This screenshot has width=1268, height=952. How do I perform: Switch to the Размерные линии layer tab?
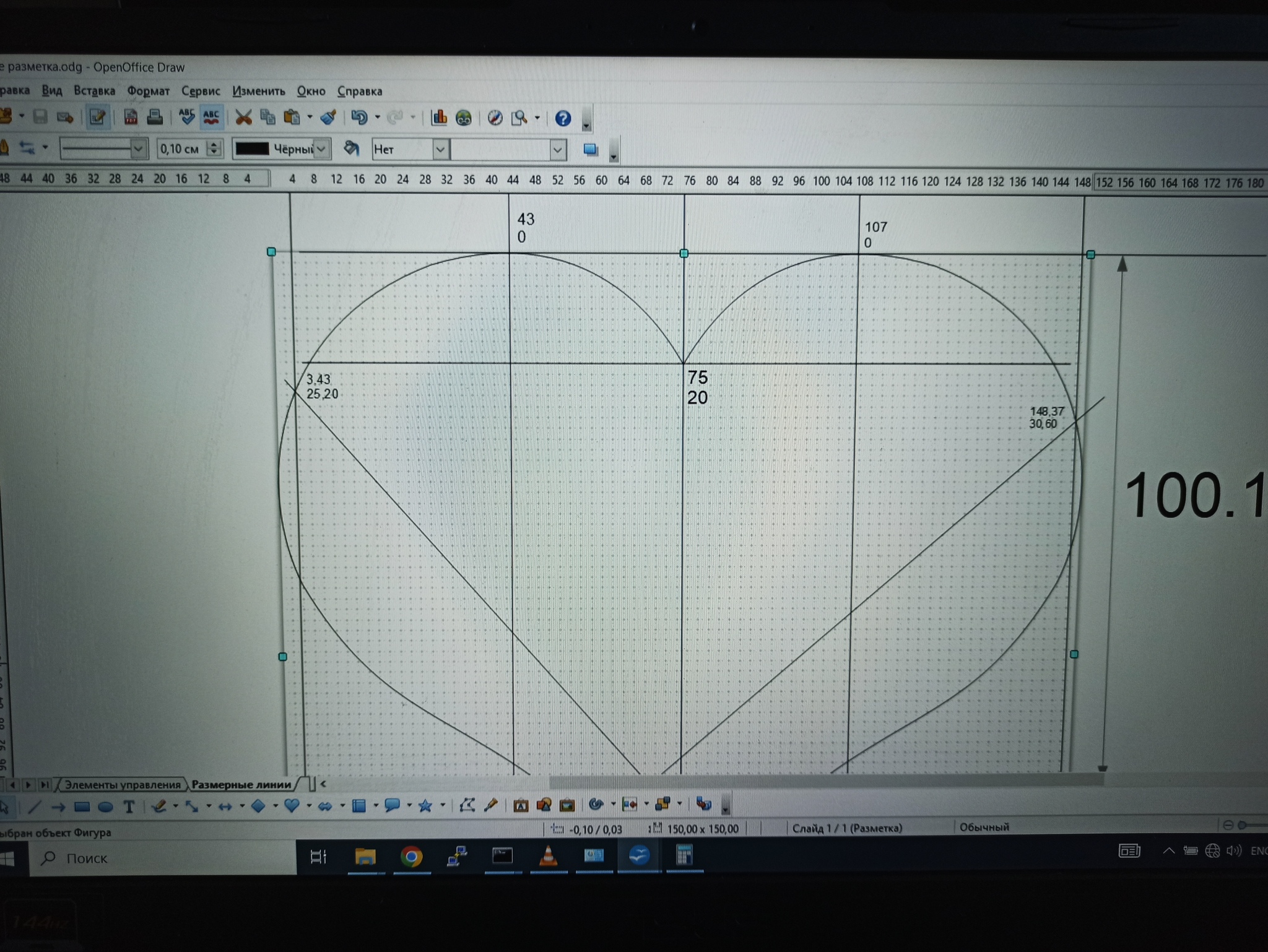click(241, 784)
